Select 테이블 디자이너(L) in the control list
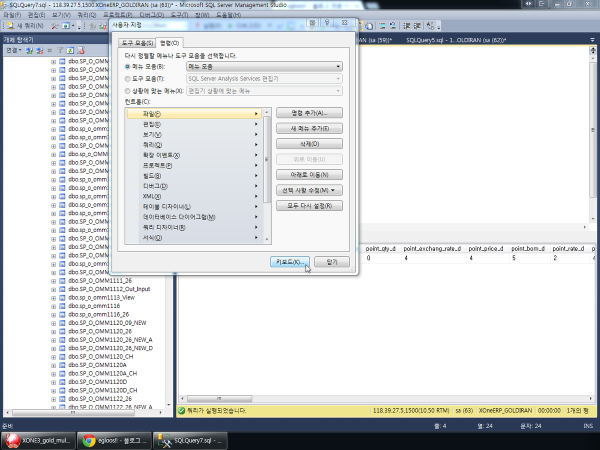600x450 pixels. tap(194, 207)
